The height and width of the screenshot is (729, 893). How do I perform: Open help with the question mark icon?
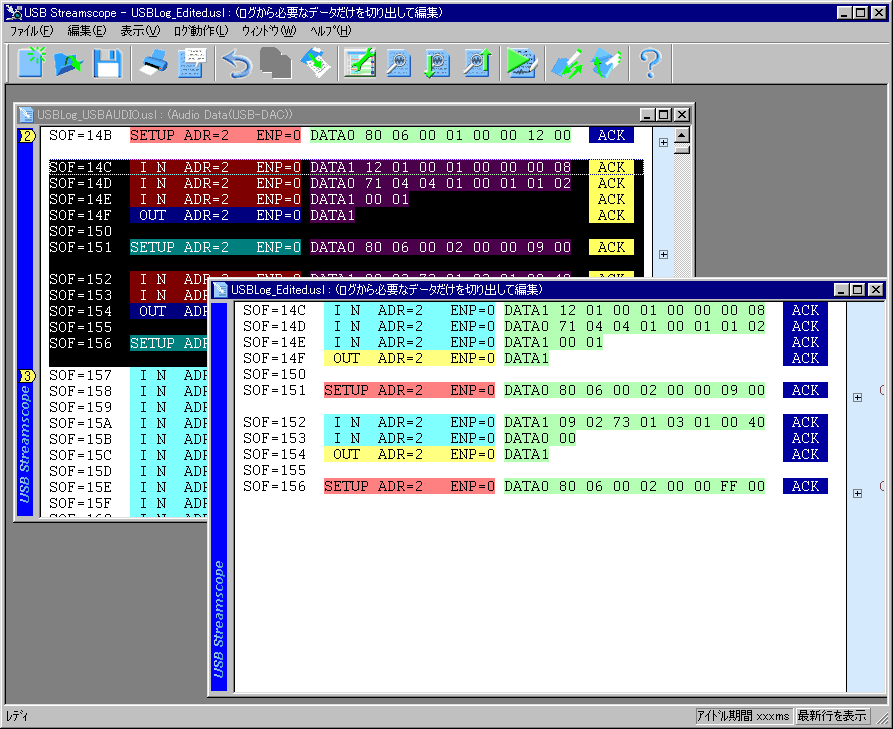point(650,63)
